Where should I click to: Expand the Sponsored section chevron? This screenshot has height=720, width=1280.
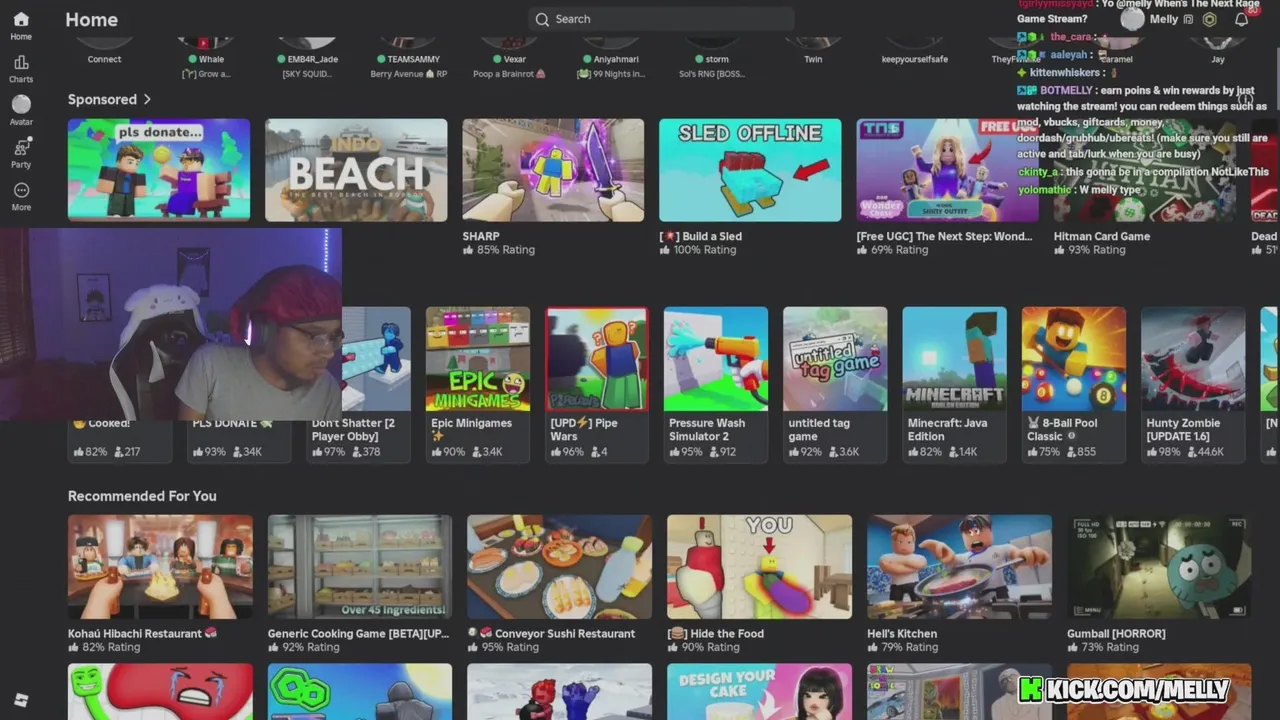tap(147, 99)
